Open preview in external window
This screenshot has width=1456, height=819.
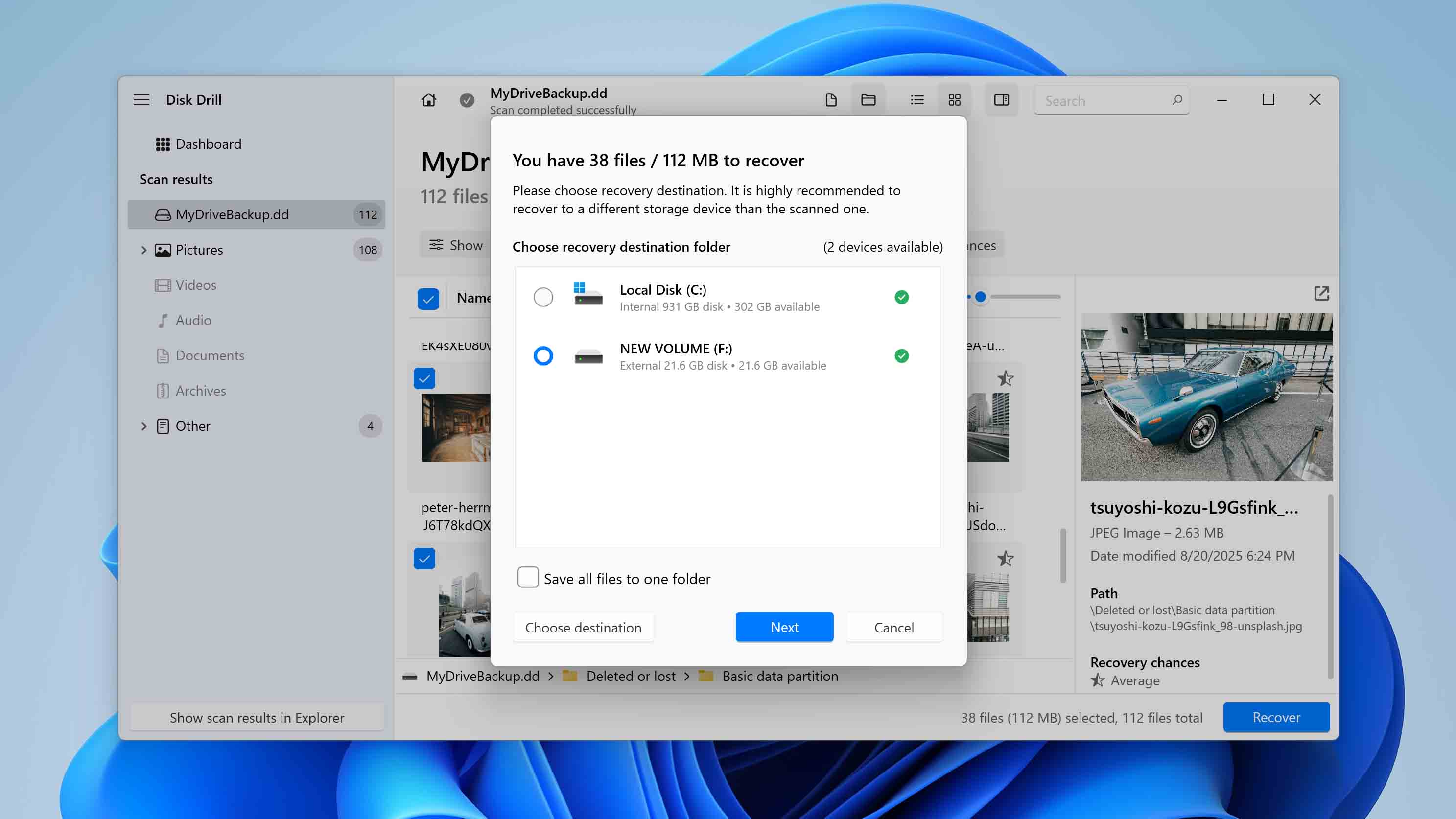pos(1321,293)
